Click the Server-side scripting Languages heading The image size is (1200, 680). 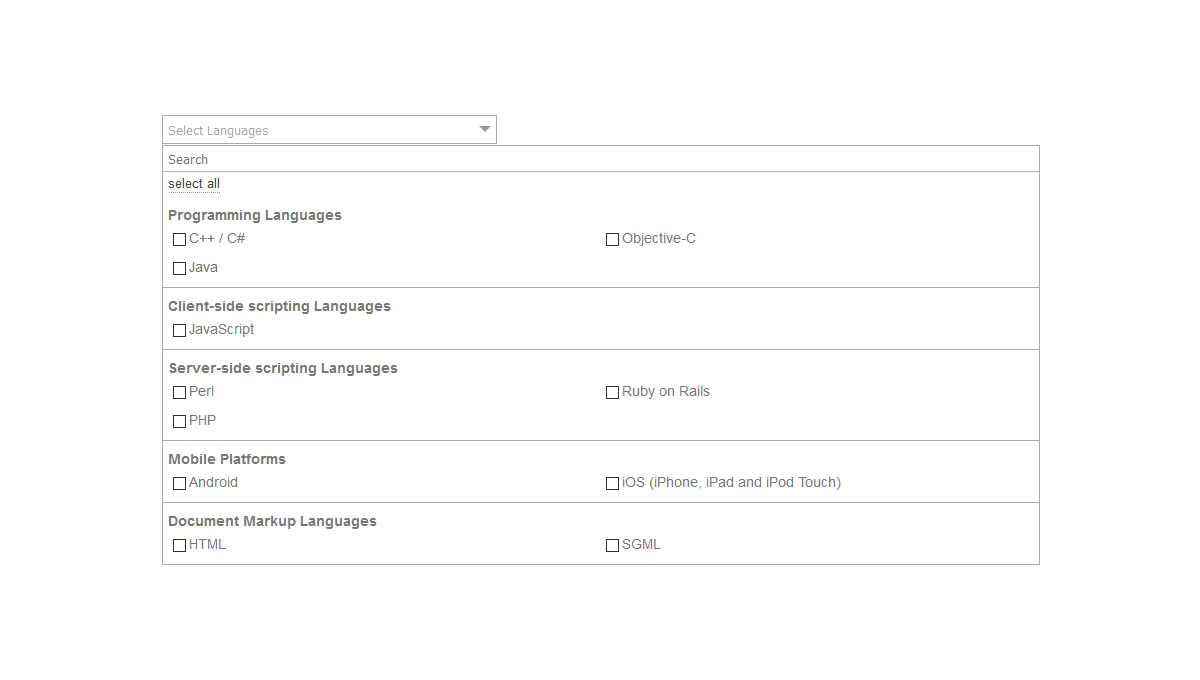[283, 368]
